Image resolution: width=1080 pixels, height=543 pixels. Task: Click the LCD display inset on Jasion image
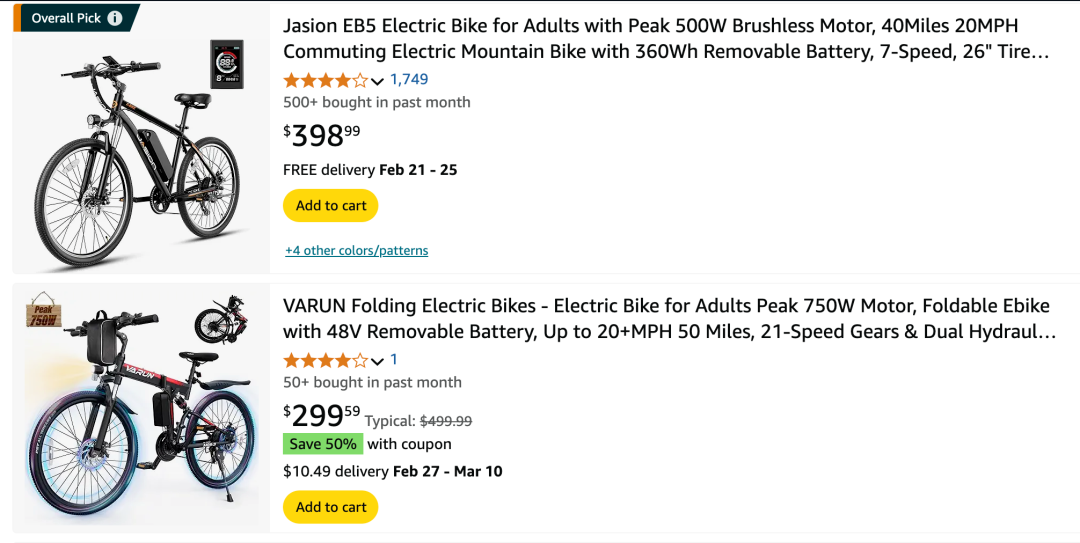[x=226, y=65]
